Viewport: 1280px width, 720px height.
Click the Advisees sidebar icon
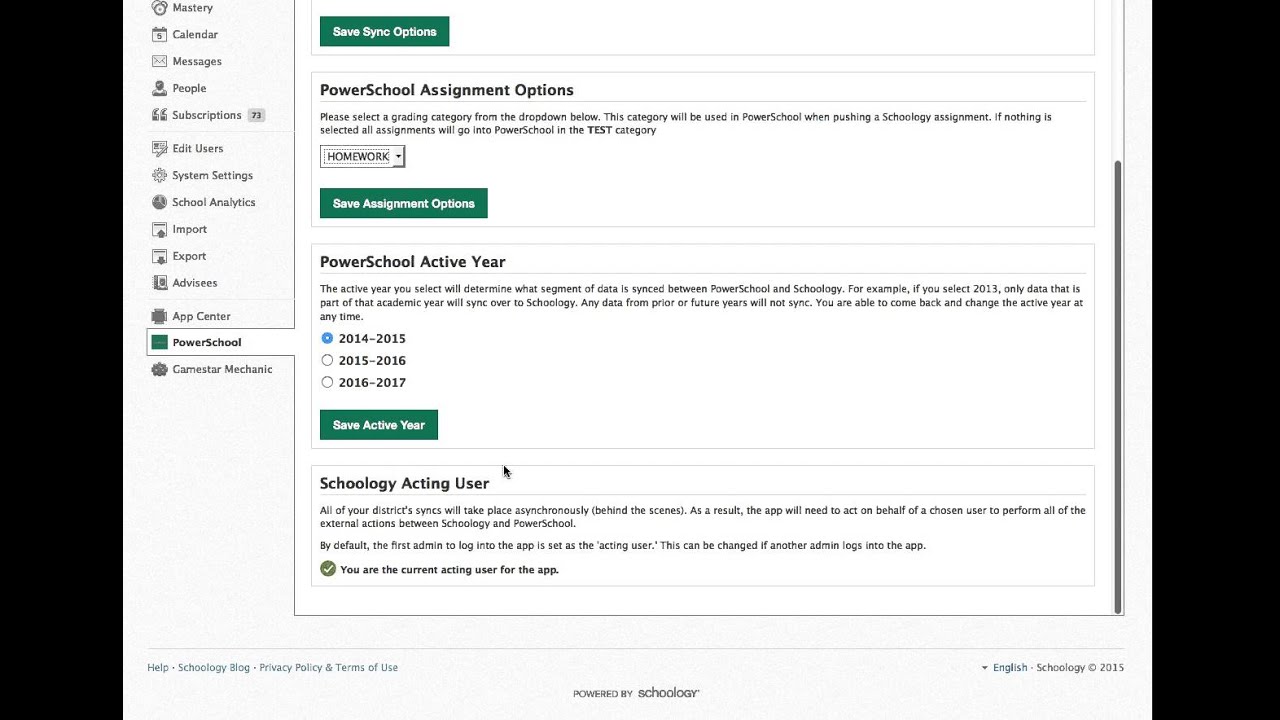point(159,283)
